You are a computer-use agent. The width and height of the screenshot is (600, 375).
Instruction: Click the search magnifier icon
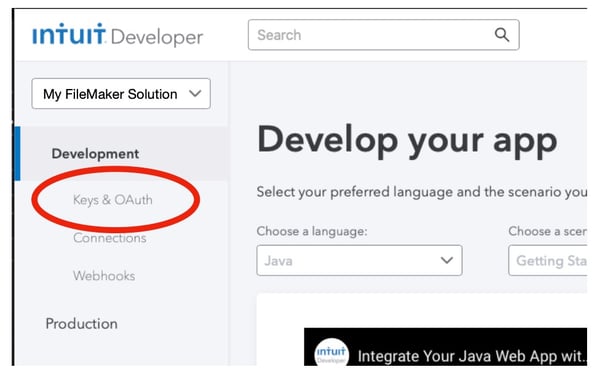pos(502,35)
